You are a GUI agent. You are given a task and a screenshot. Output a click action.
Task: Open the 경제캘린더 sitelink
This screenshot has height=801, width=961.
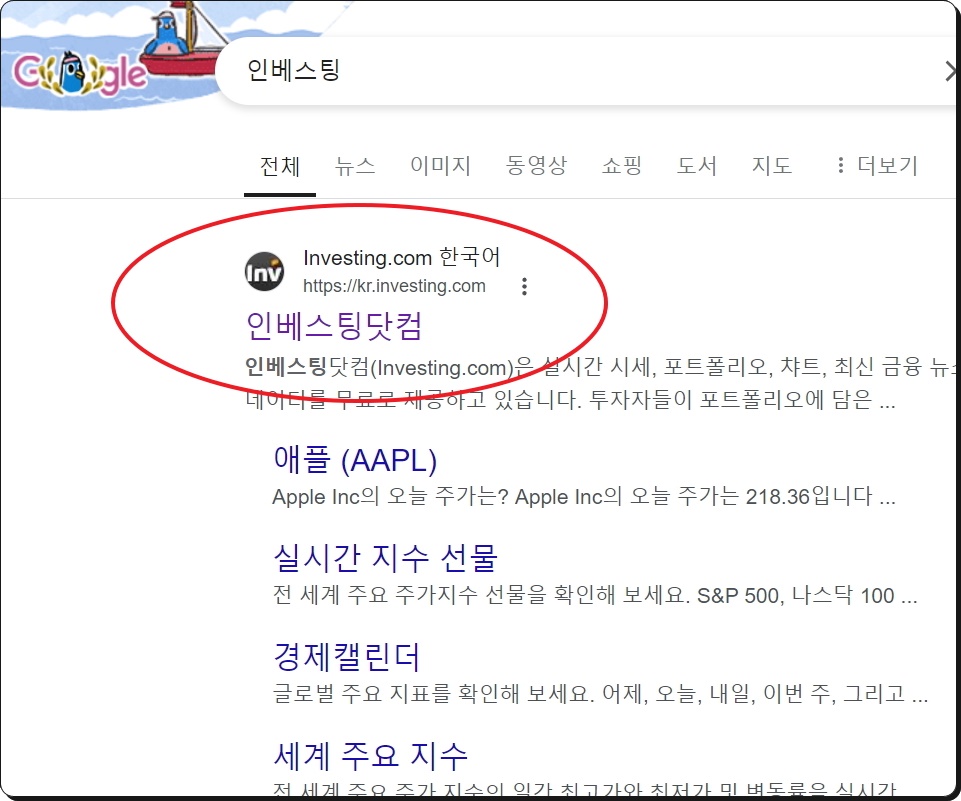pyautogui.click(x=346, y=657)
